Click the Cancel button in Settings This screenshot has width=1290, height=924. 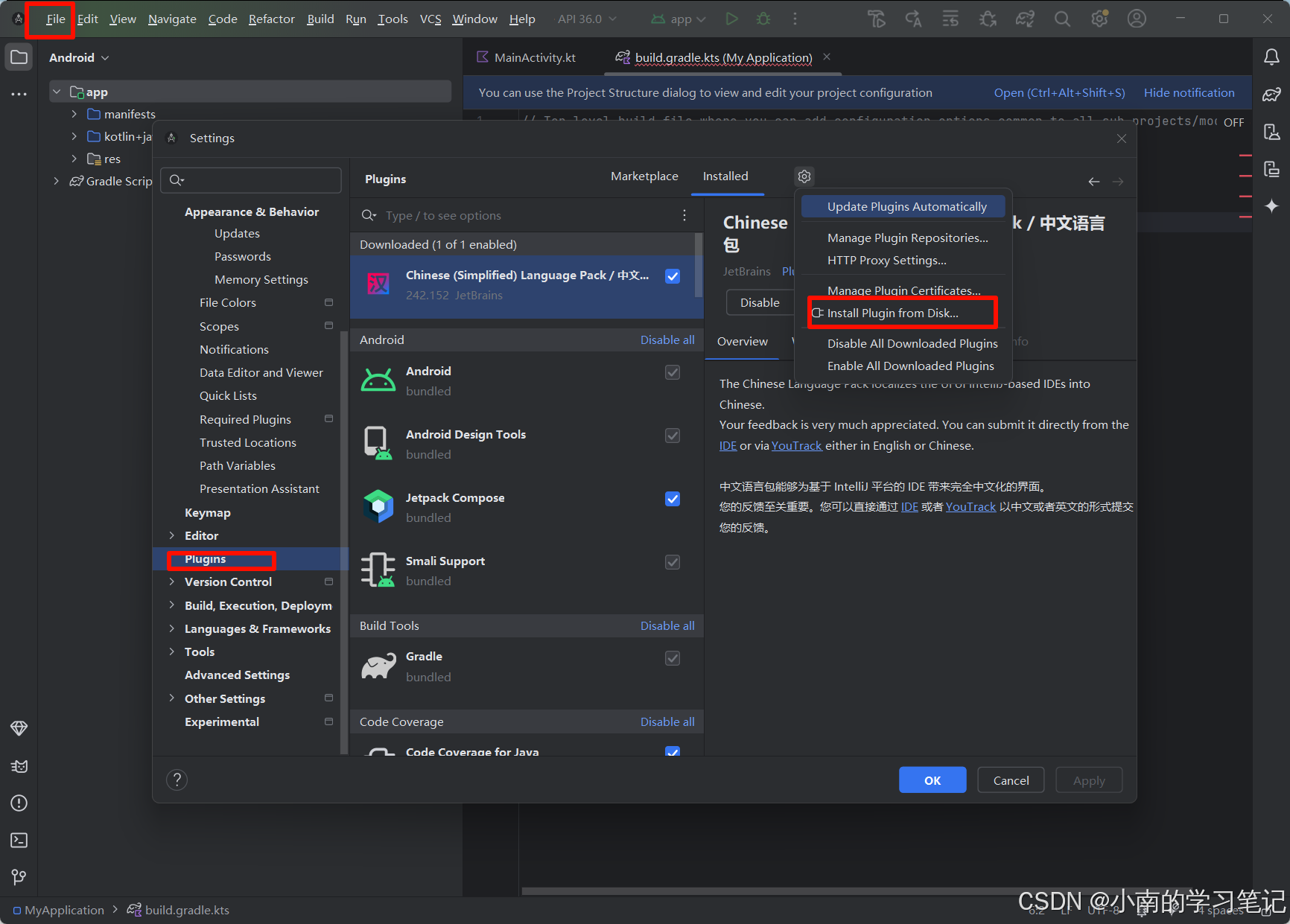[x=1011, y=780]
